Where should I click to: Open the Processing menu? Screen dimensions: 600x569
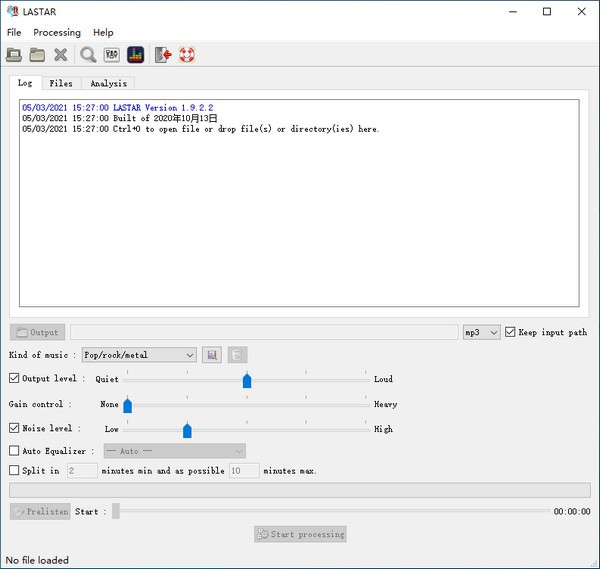(x=57, y=33)
